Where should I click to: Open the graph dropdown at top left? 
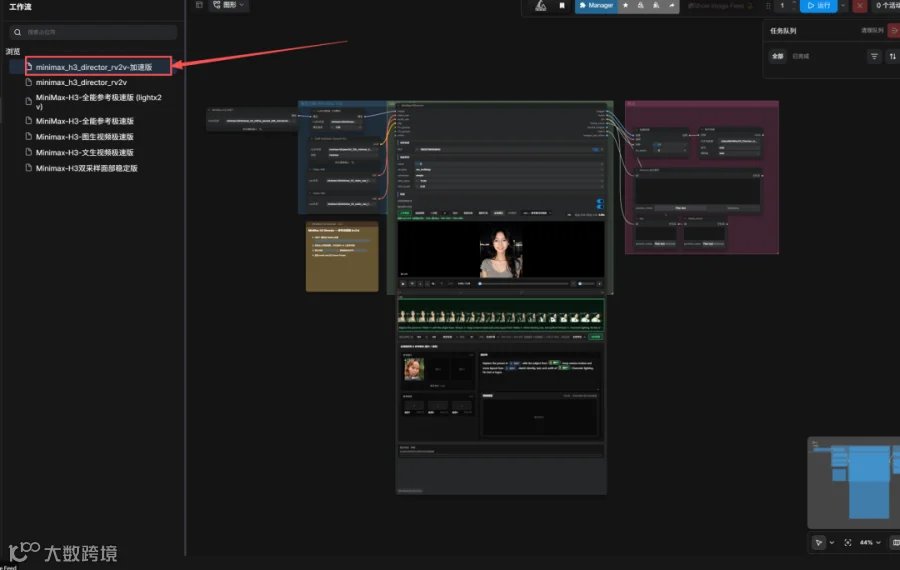(x=228, y=5)
